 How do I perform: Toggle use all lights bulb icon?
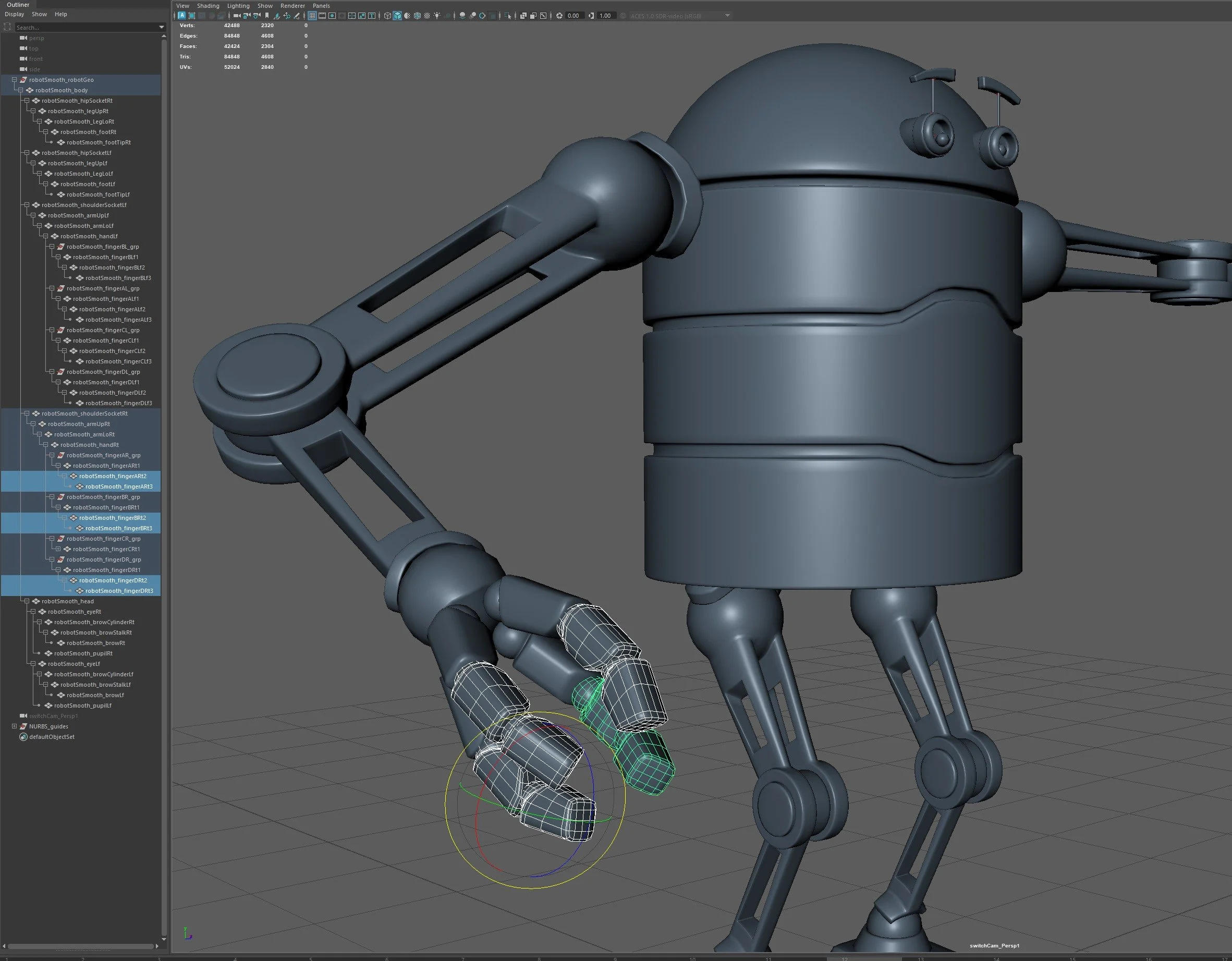click(x=437, y=16)
